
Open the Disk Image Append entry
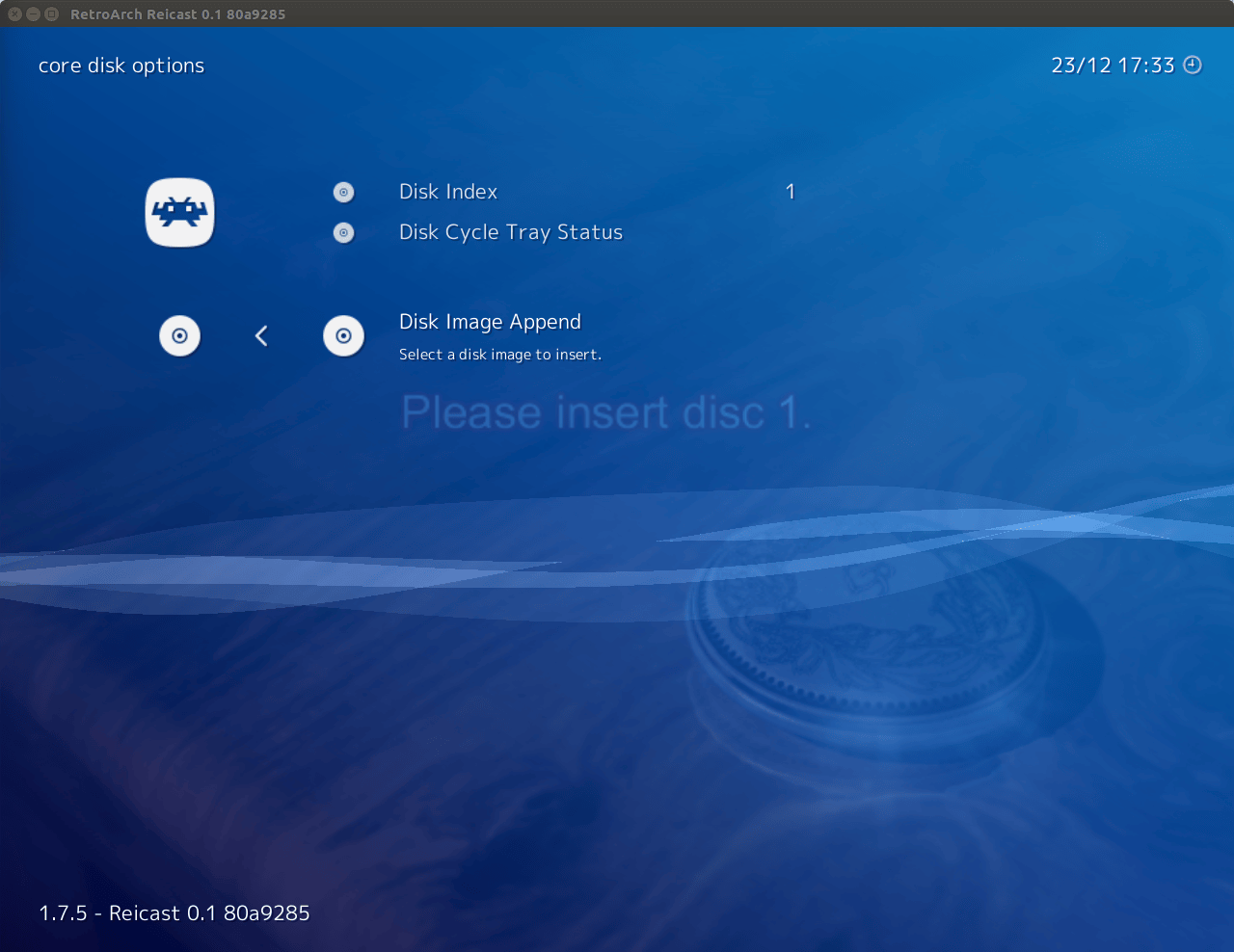click(490, 322)
